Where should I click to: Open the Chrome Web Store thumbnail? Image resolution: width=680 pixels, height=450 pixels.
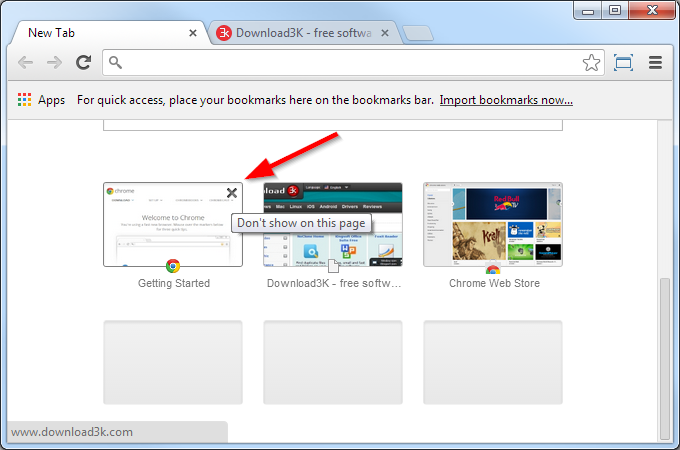[x=493, y=224]
